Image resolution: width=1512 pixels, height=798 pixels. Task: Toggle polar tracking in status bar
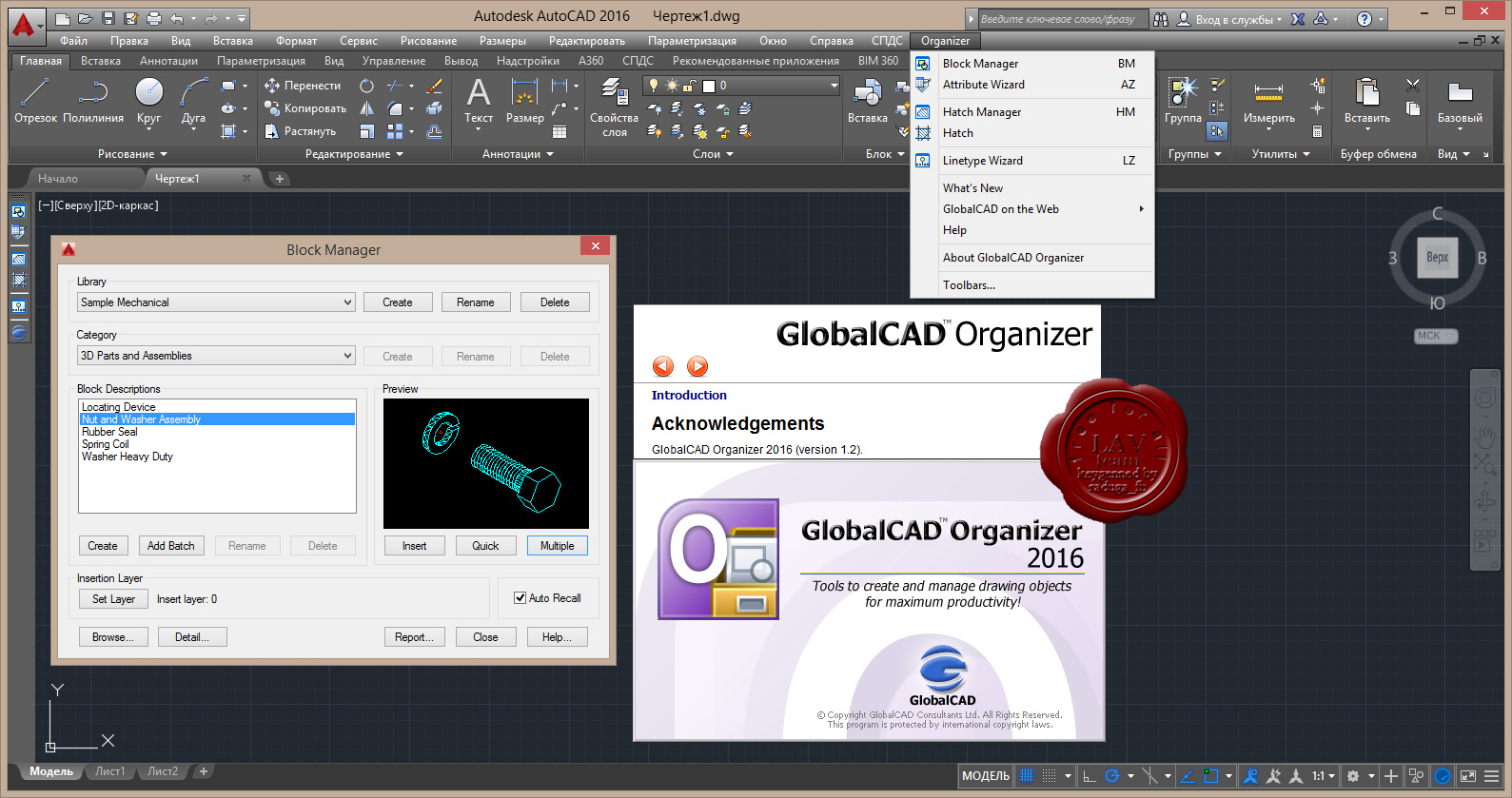[1111, 776]
